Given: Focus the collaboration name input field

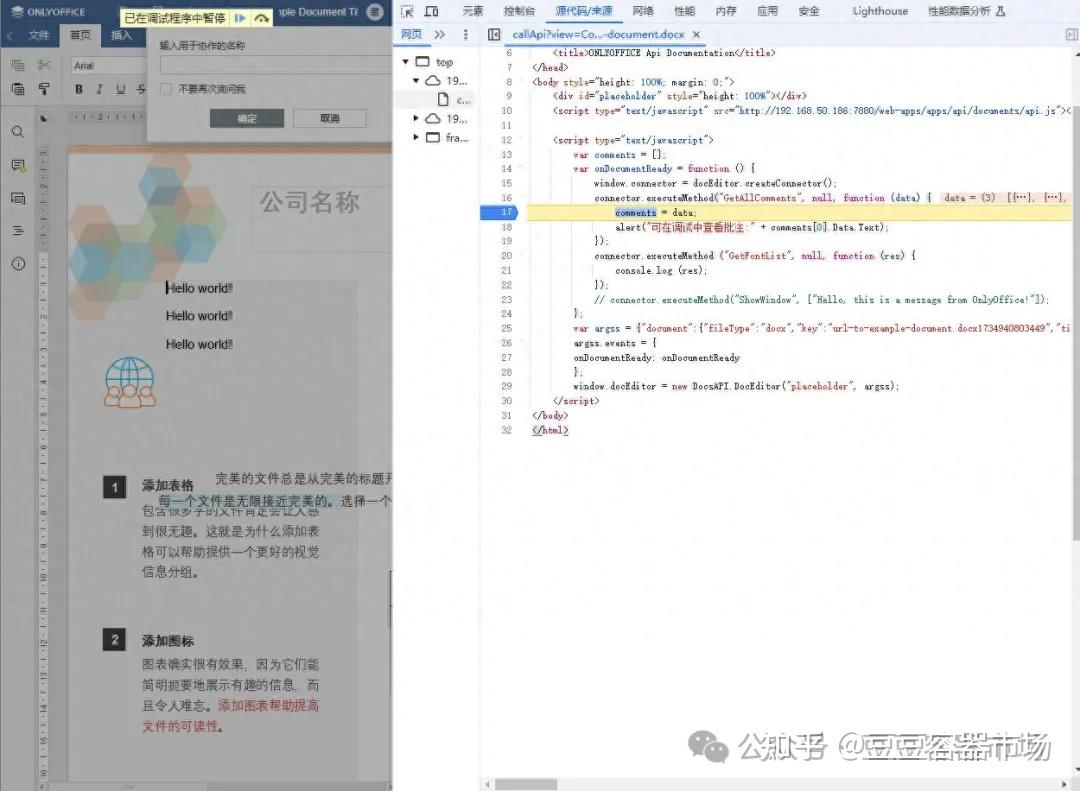Looking at the screenshot, I should point(276,65).
